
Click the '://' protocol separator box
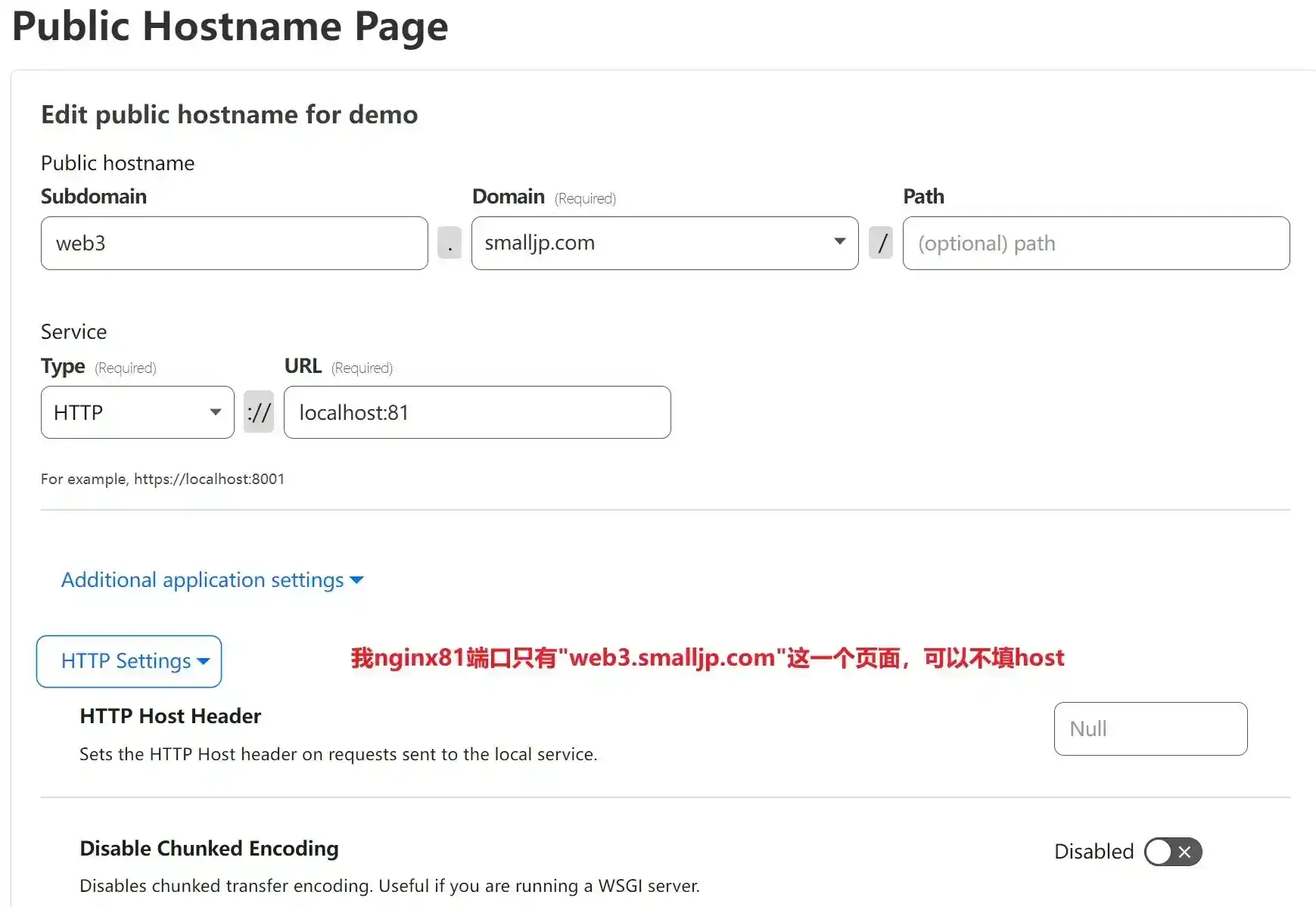[x=259, y=412]
